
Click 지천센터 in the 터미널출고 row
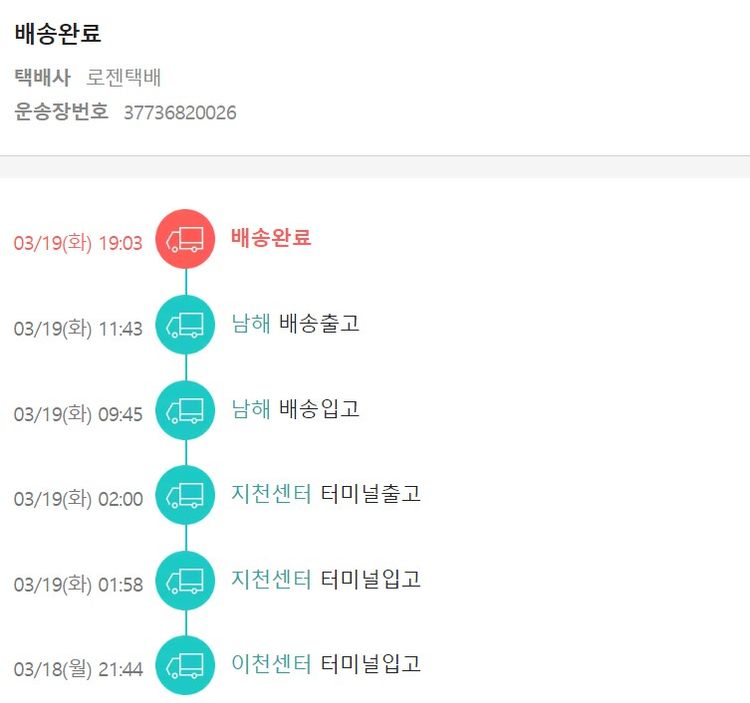point(272,493)
